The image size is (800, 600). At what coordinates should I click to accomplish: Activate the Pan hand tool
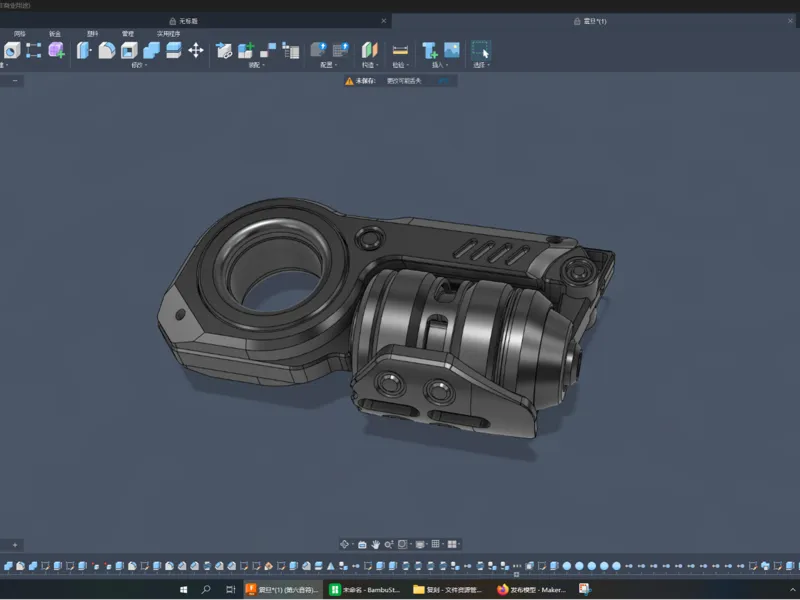pyautogui.click(x=376, y=544)
